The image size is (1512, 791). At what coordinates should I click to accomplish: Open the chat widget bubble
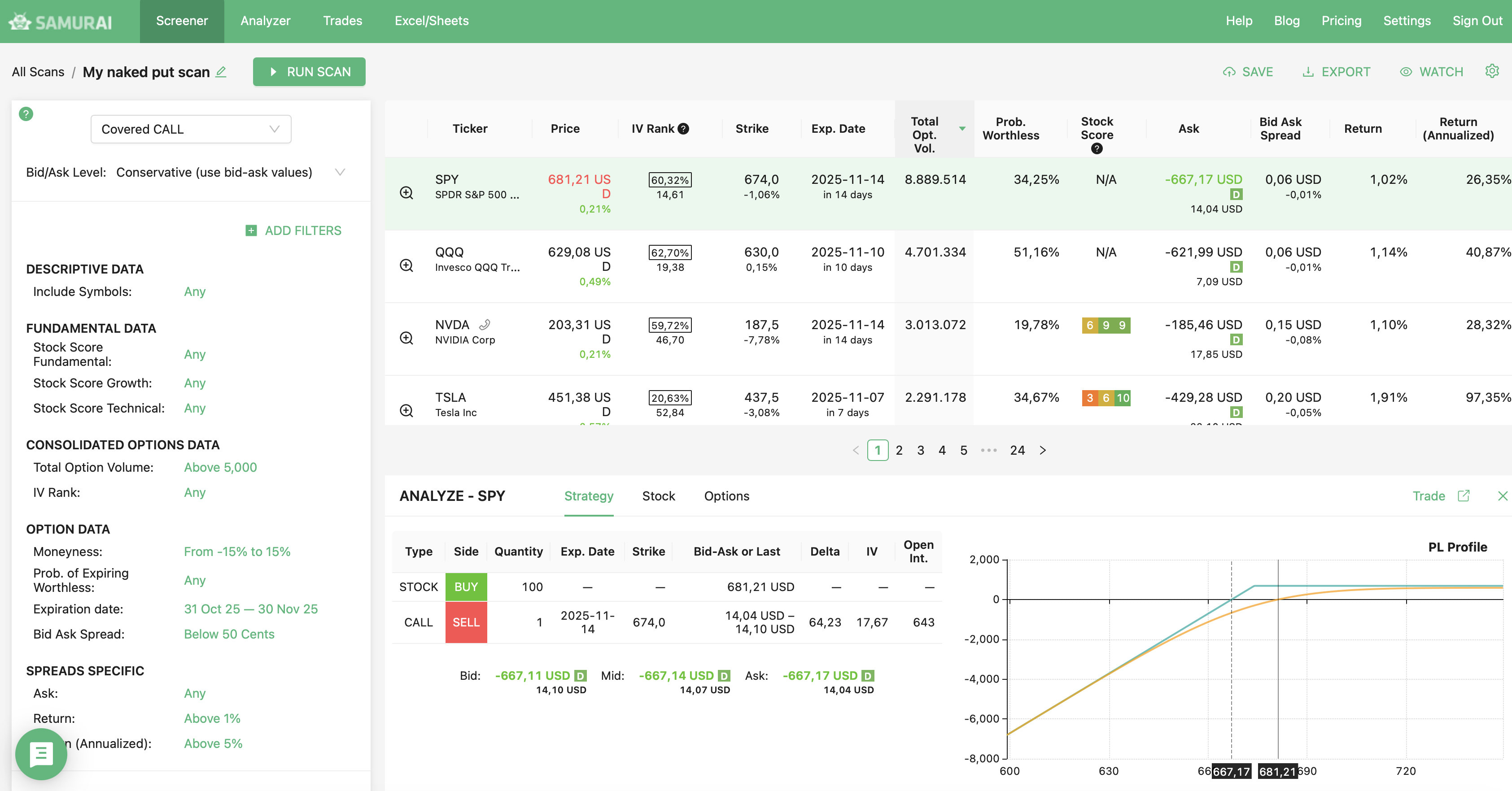point(41,753)
